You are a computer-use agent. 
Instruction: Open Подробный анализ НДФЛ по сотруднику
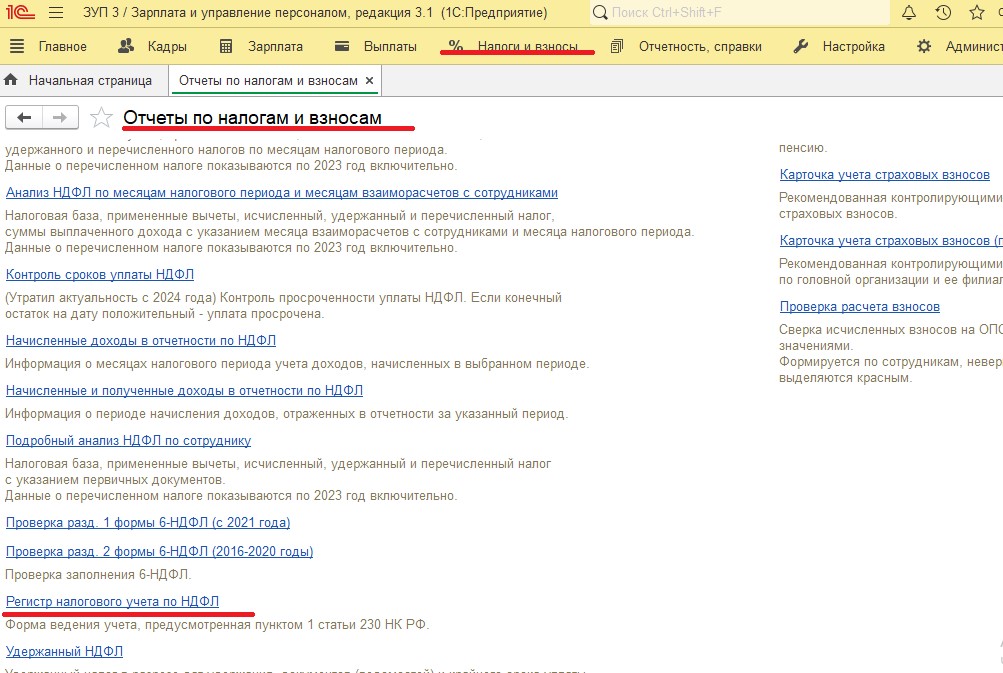click(x=129, y=440)
